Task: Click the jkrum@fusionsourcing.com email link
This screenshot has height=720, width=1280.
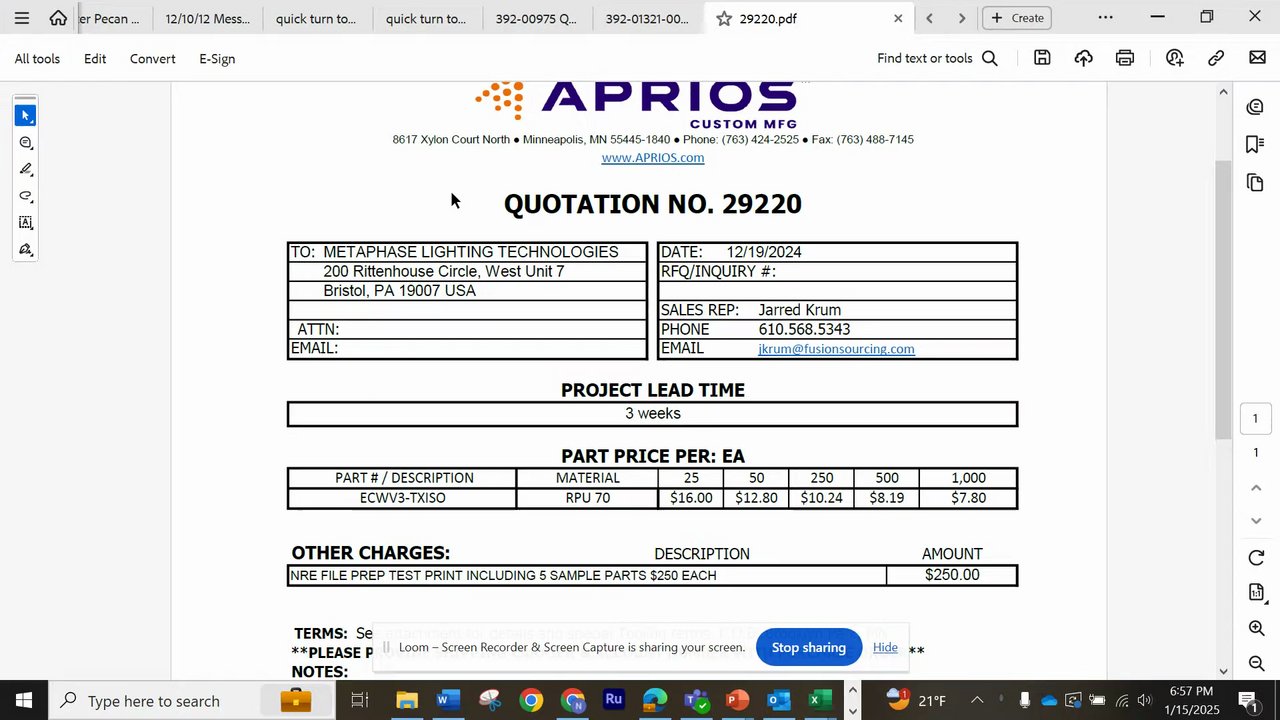Action: (x=836, y=349)
